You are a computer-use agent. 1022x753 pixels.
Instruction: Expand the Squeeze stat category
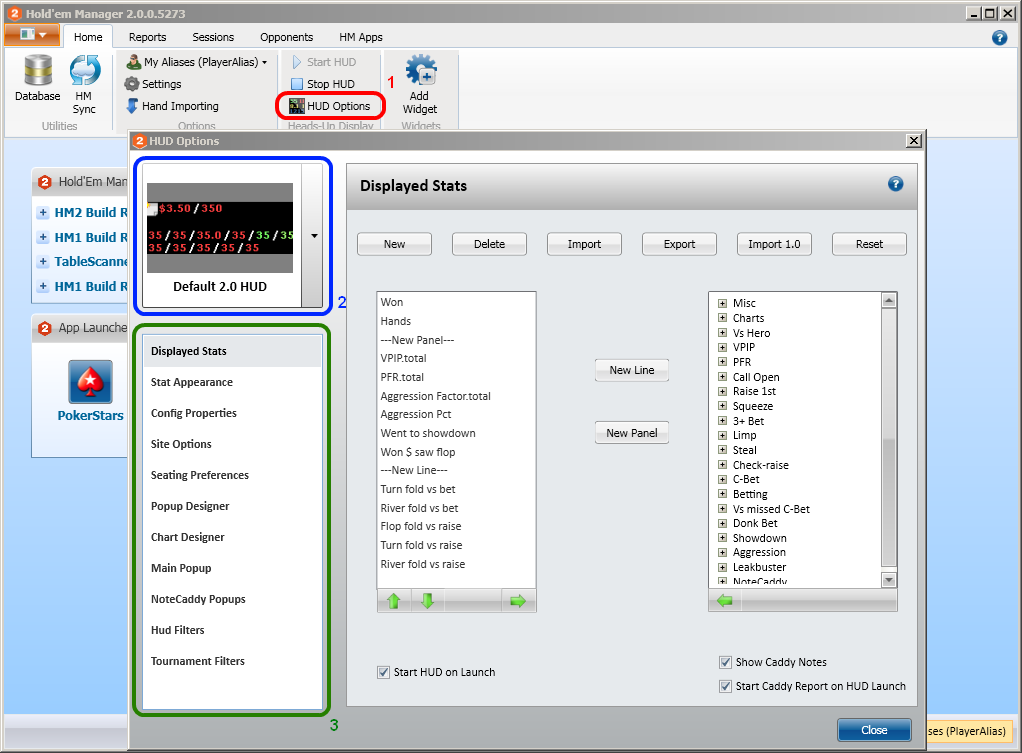[x=722, y=406]
